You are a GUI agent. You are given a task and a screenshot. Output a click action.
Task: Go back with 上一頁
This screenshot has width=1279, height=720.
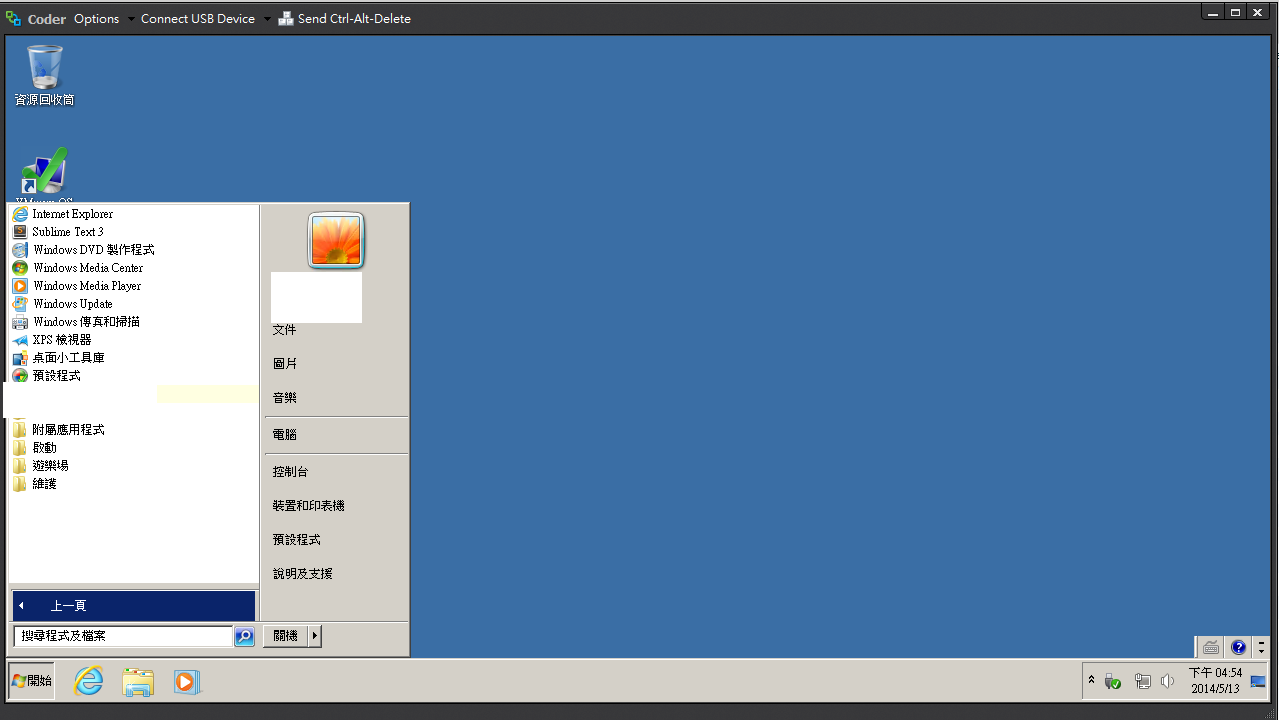point(134,606)
